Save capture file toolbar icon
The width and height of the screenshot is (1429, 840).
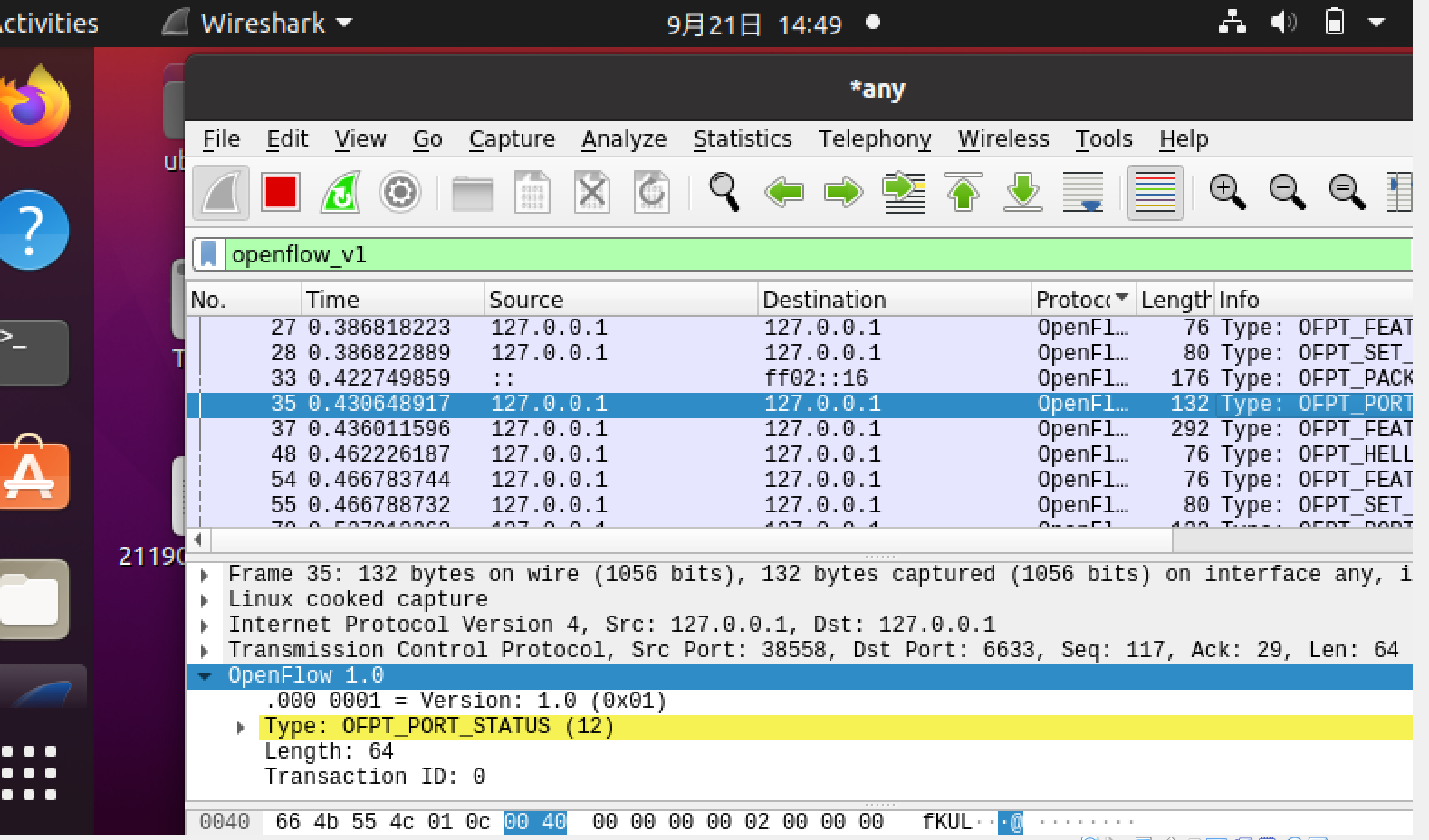[x=532, y=192]
